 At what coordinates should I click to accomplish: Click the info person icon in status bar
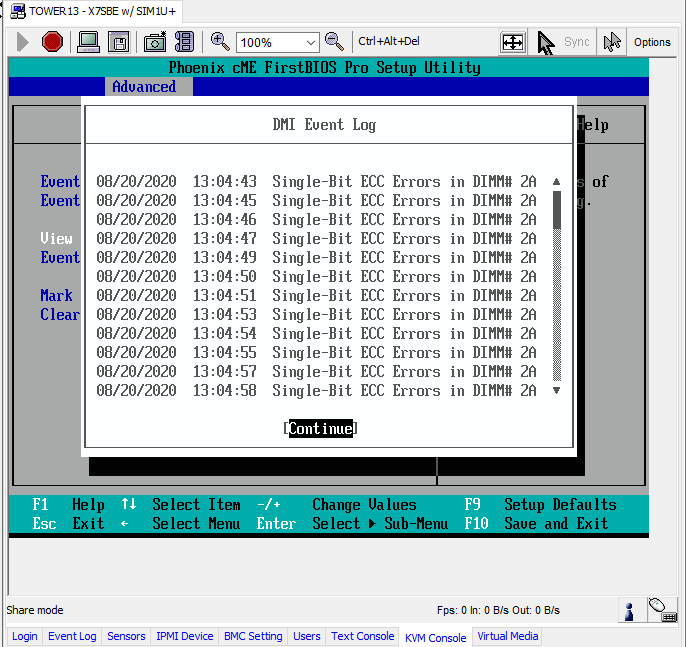(x=630, y=611)
